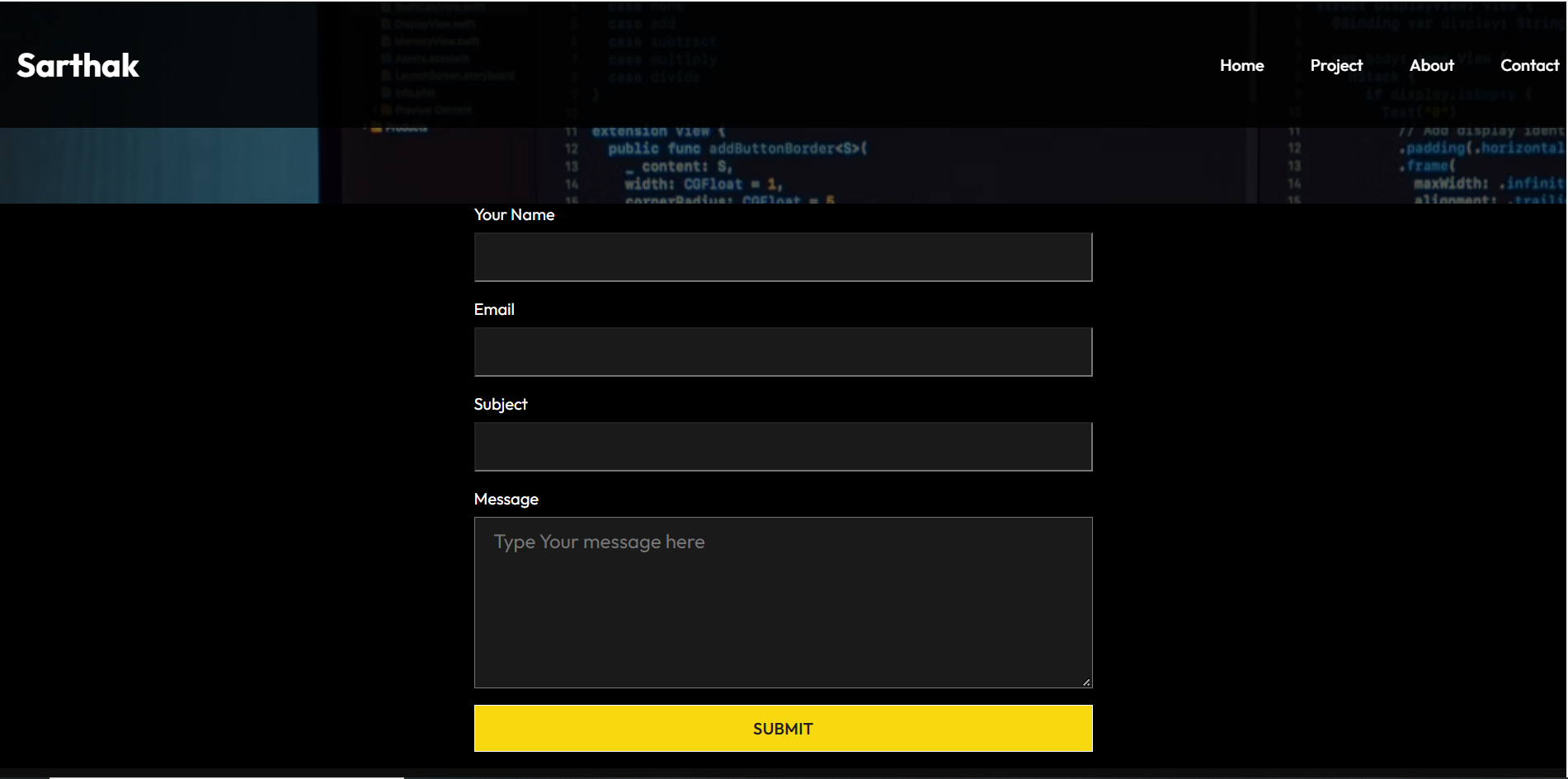Click the placeholder text Type Your message here

point(599,542)
